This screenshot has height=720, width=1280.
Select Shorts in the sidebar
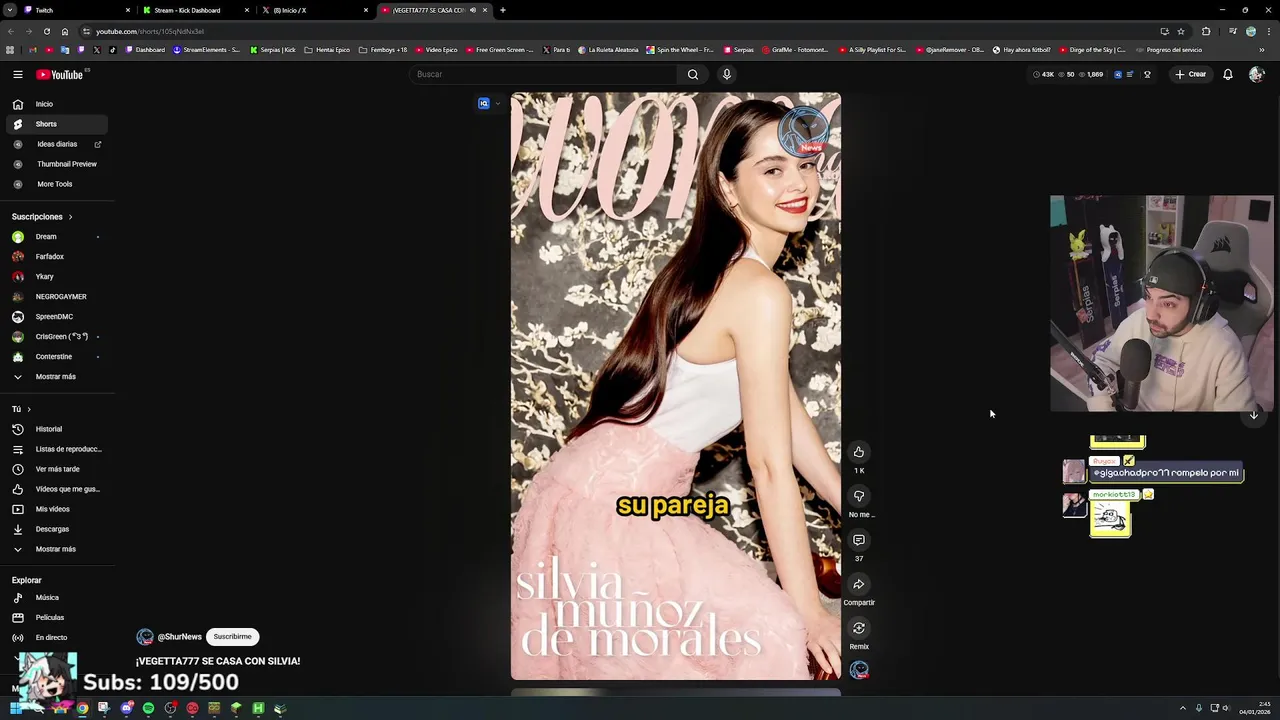pyautogui.click(x=58, y=124)
